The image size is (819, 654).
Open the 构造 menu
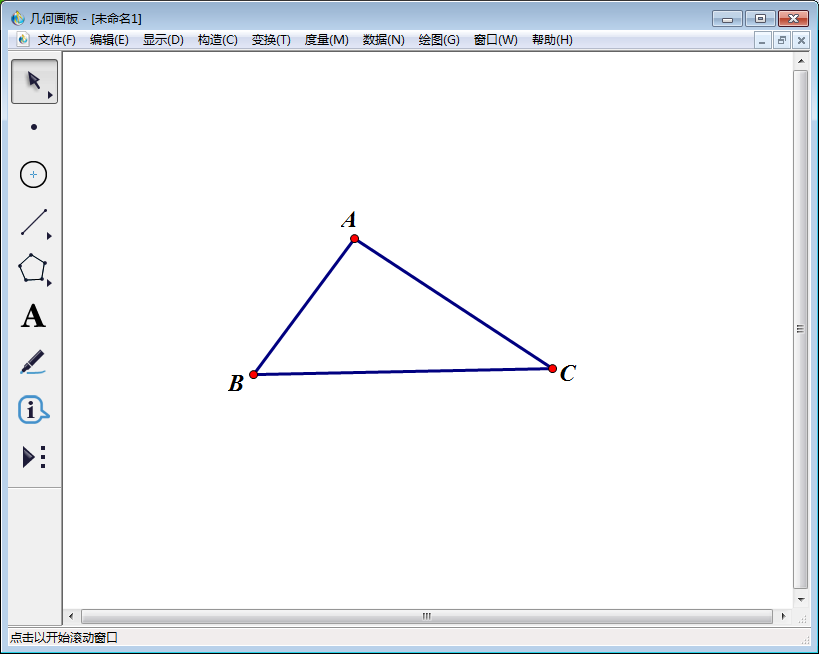217,40
